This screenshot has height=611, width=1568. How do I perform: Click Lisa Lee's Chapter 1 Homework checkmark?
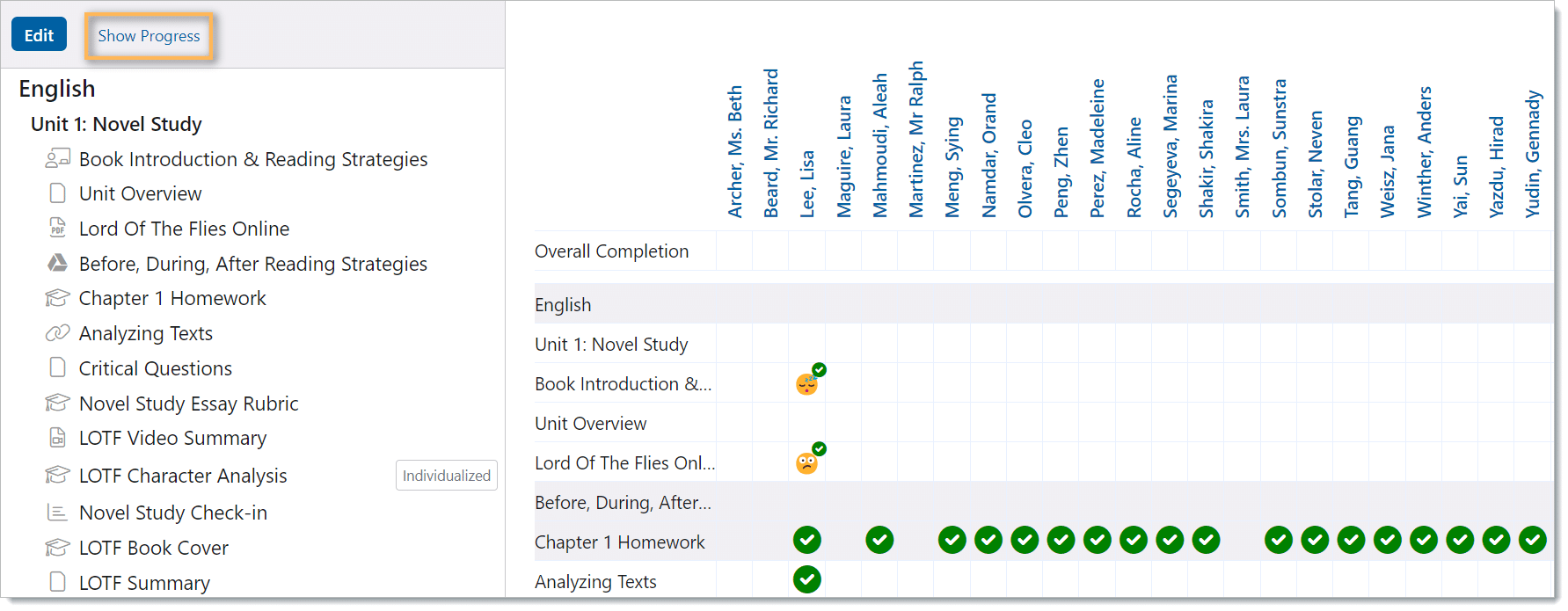807,540
